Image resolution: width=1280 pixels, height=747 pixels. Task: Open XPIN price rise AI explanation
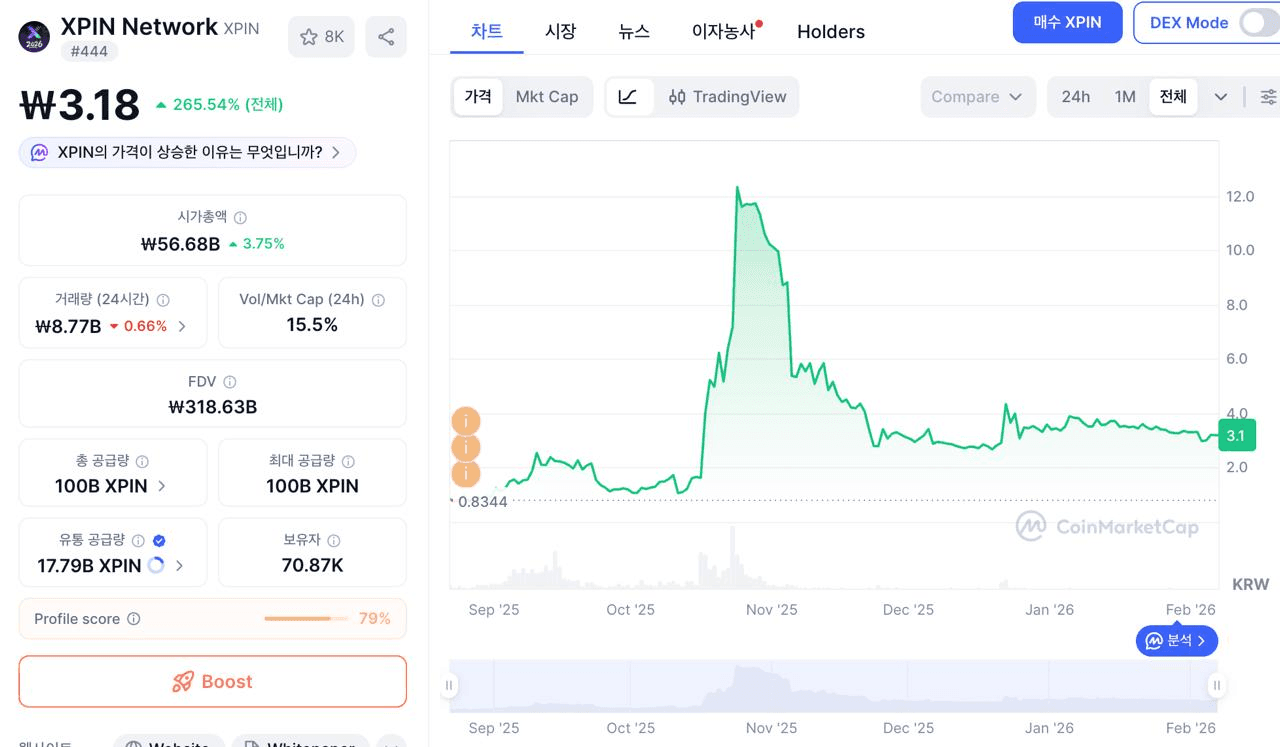coord(188,153)
